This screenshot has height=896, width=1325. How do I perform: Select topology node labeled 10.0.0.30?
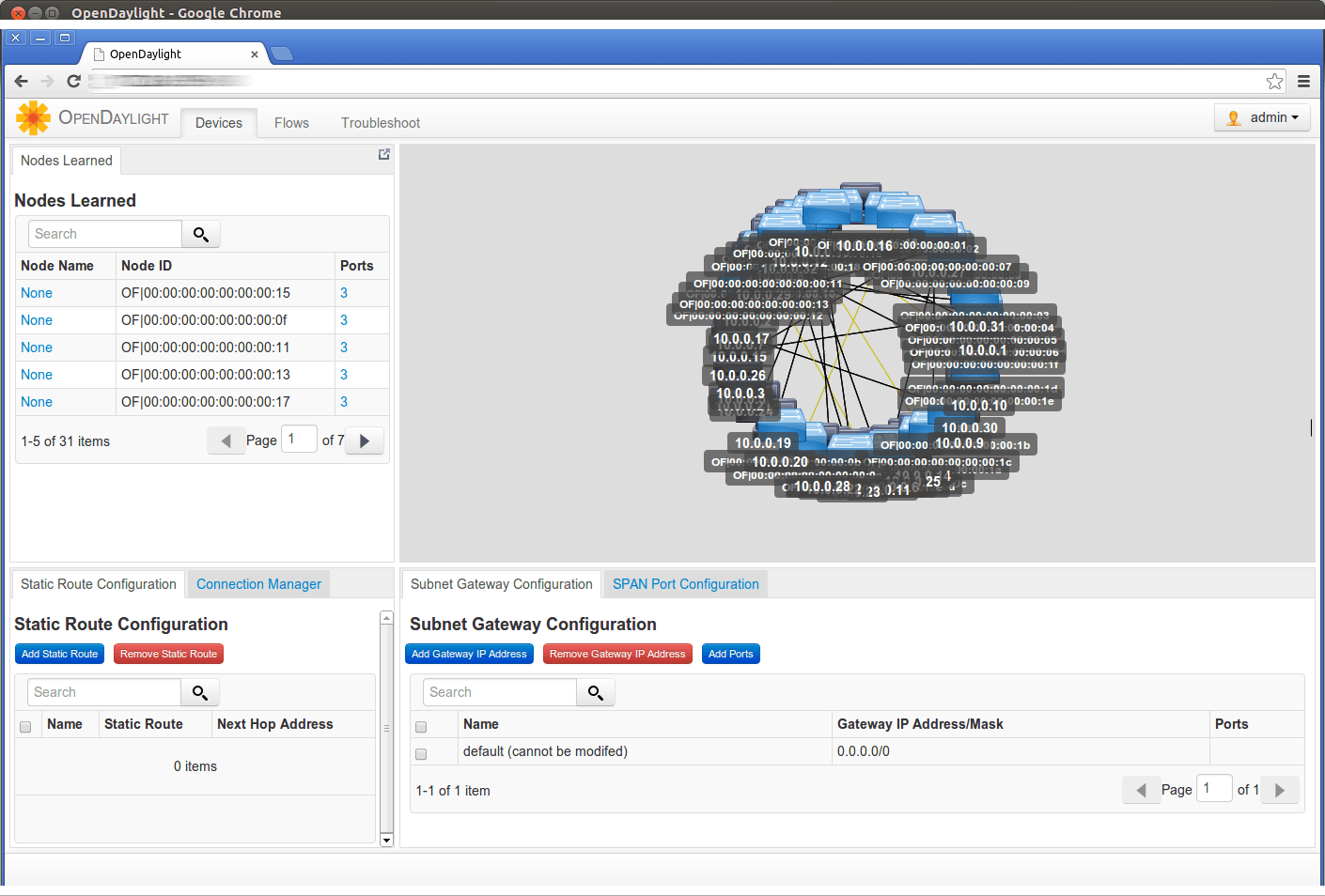[x=970, y=428]
